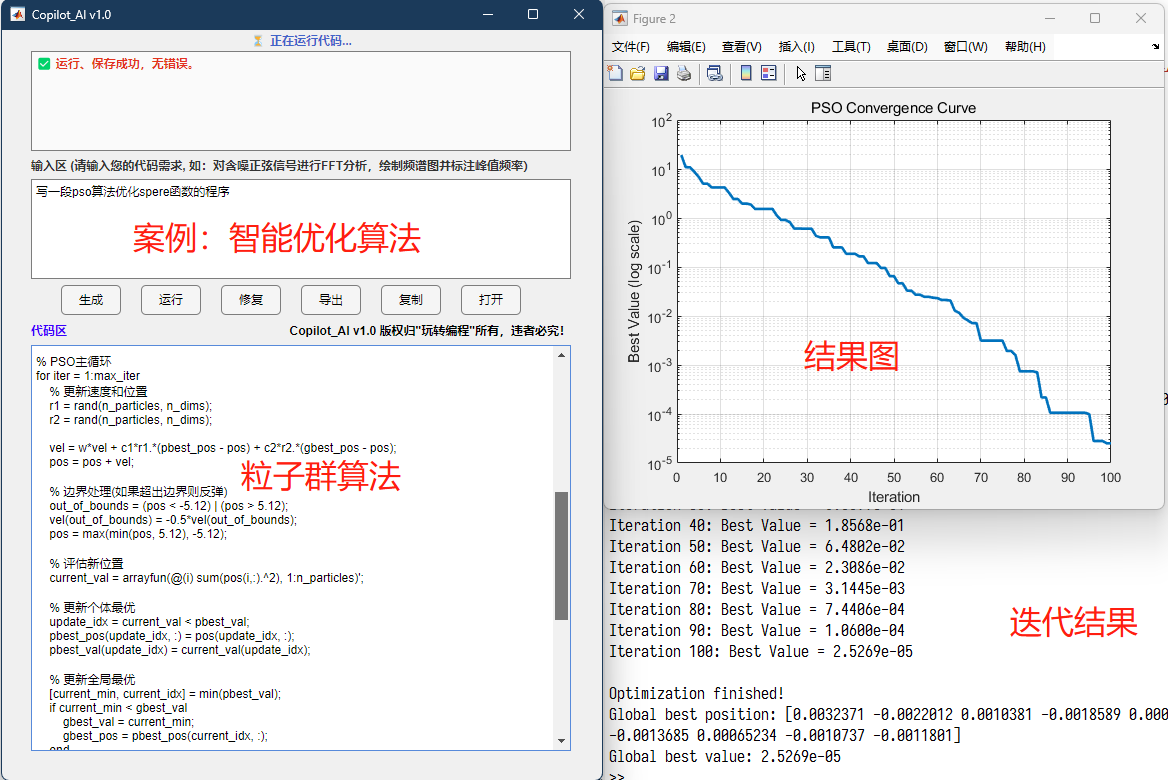Click the 修复 button
Screen dimensions: 1168x780
tap(251, 300)
